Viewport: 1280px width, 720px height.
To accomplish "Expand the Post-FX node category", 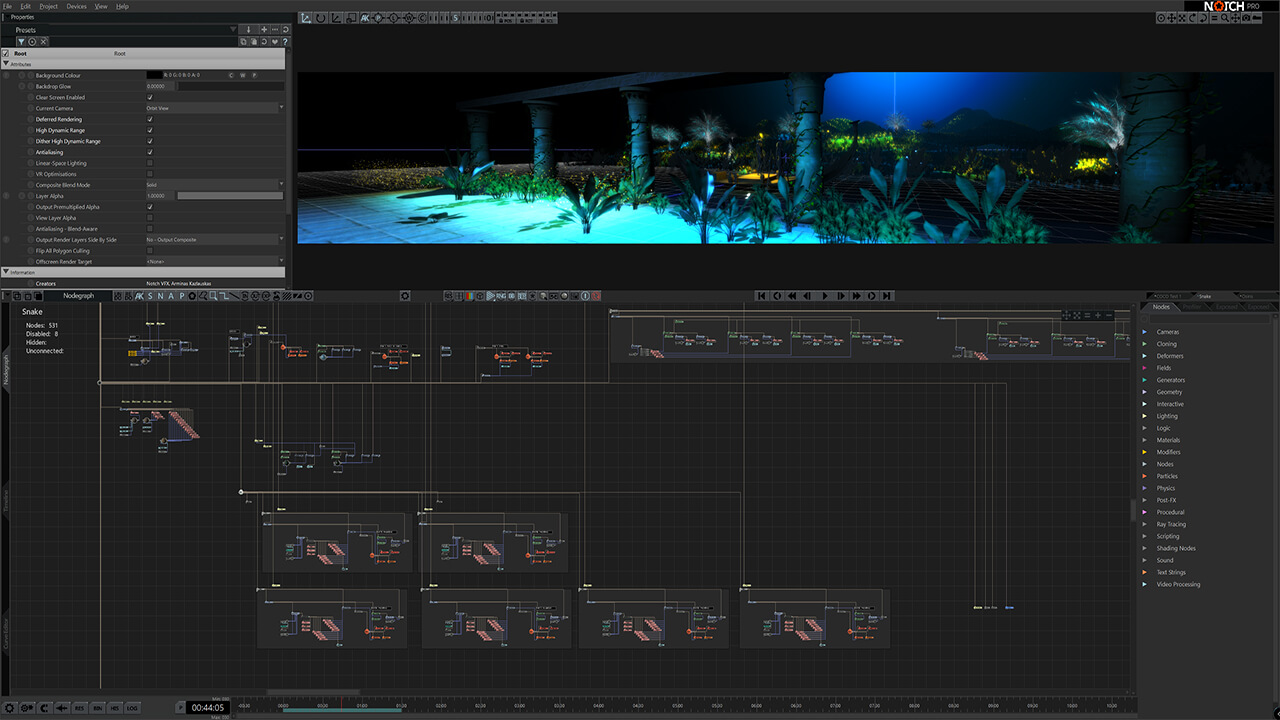I will click(1145, 500).
